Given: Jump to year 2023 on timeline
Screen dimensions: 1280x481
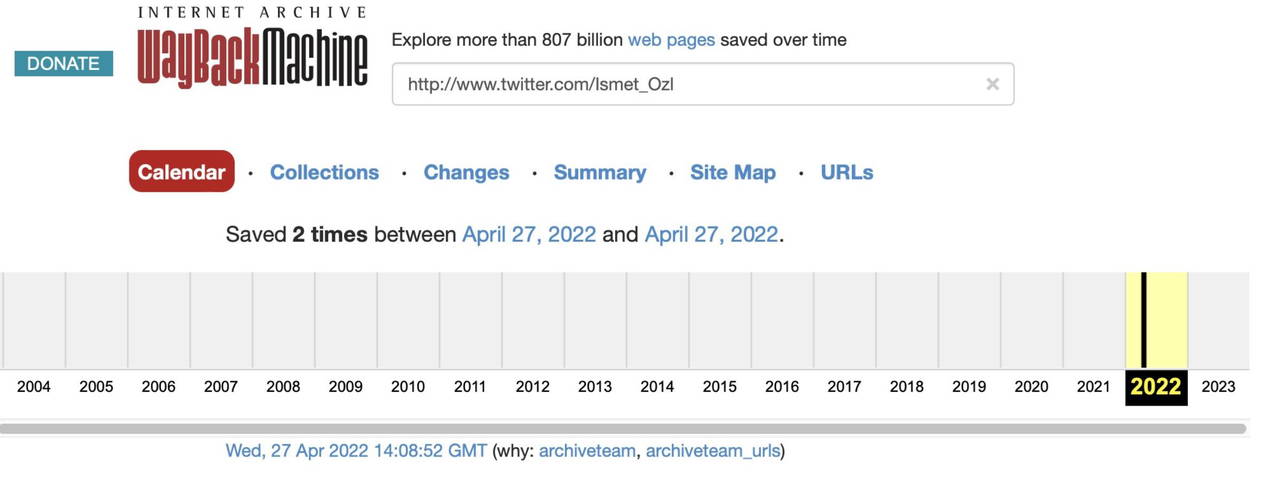Looking at the screenshot, I should 1218,387.
